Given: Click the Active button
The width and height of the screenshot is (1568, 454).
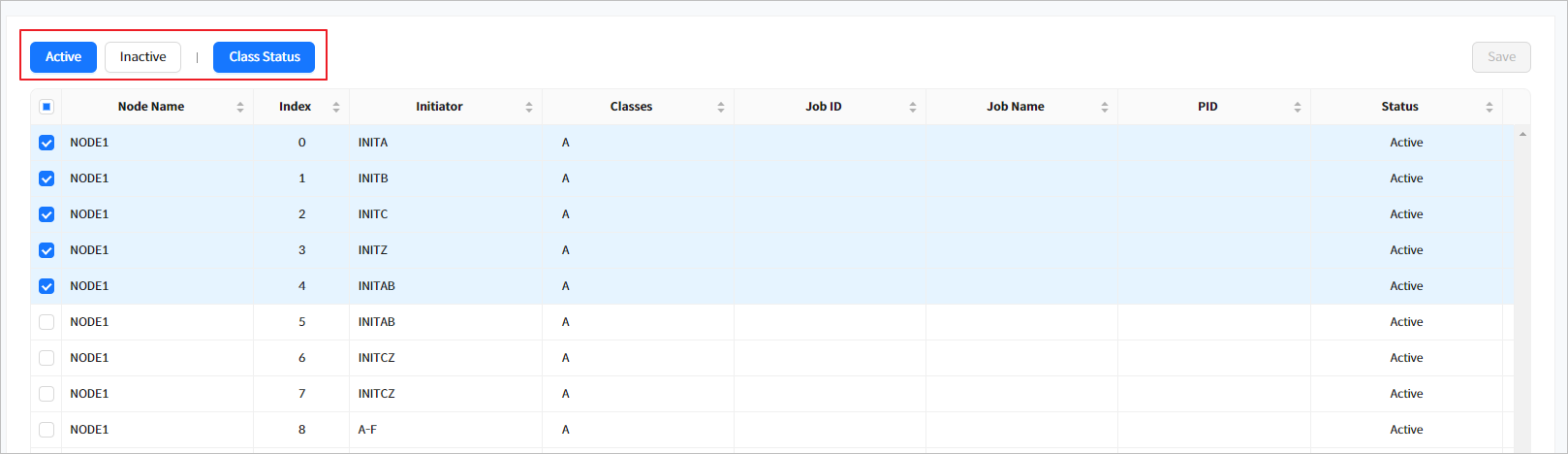Looking at the screenshot, I should click(63, 57).
